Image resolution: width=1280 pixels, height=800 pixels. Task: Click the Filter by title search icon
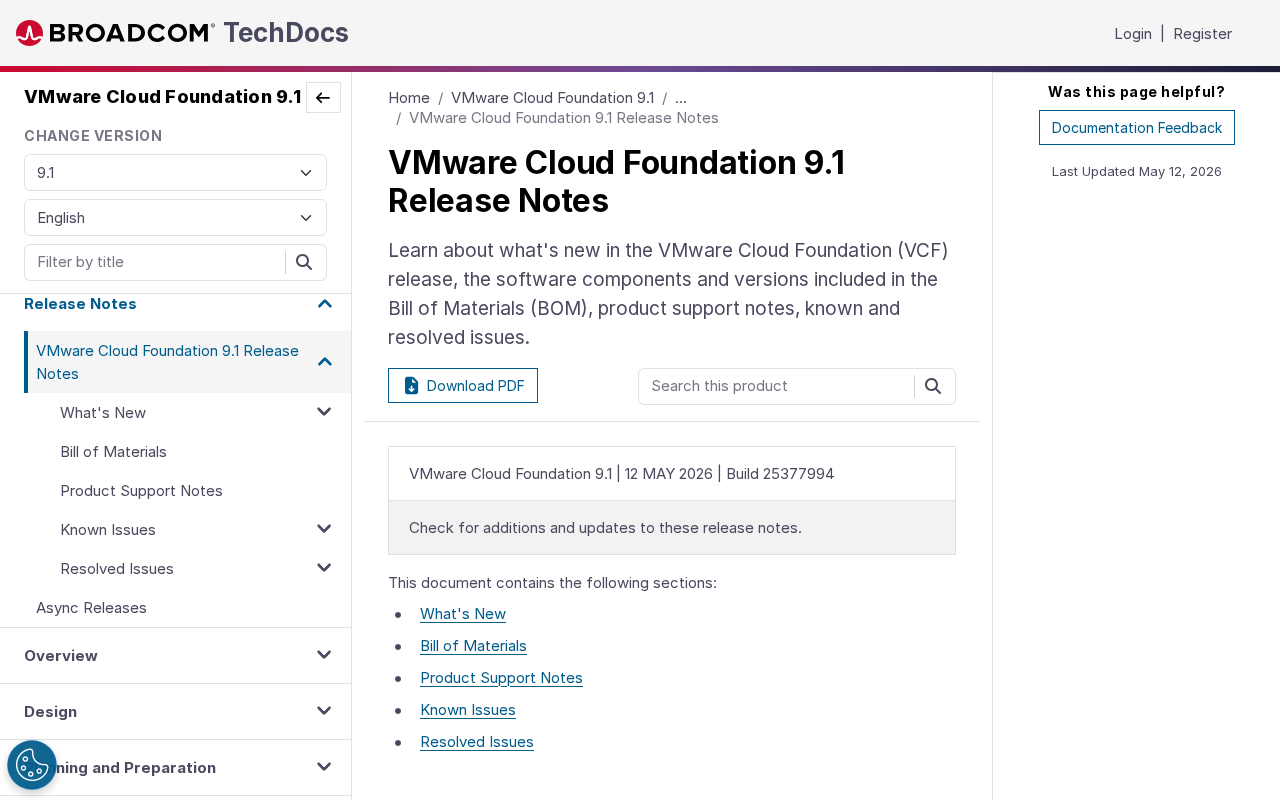pos(305,262)
